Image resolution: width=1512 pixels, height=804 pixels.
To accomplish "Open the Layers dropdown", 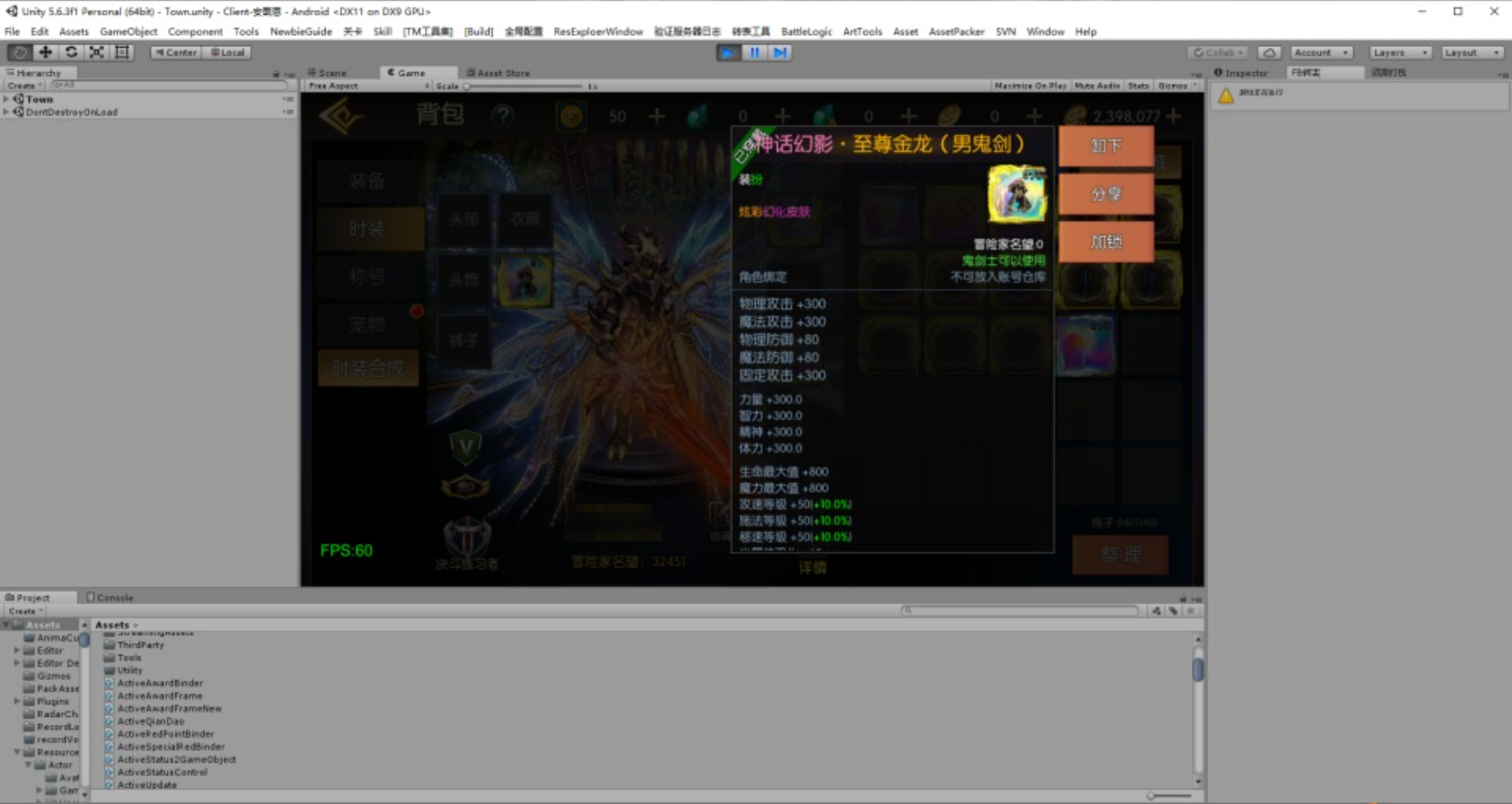I will [1399, 53].
